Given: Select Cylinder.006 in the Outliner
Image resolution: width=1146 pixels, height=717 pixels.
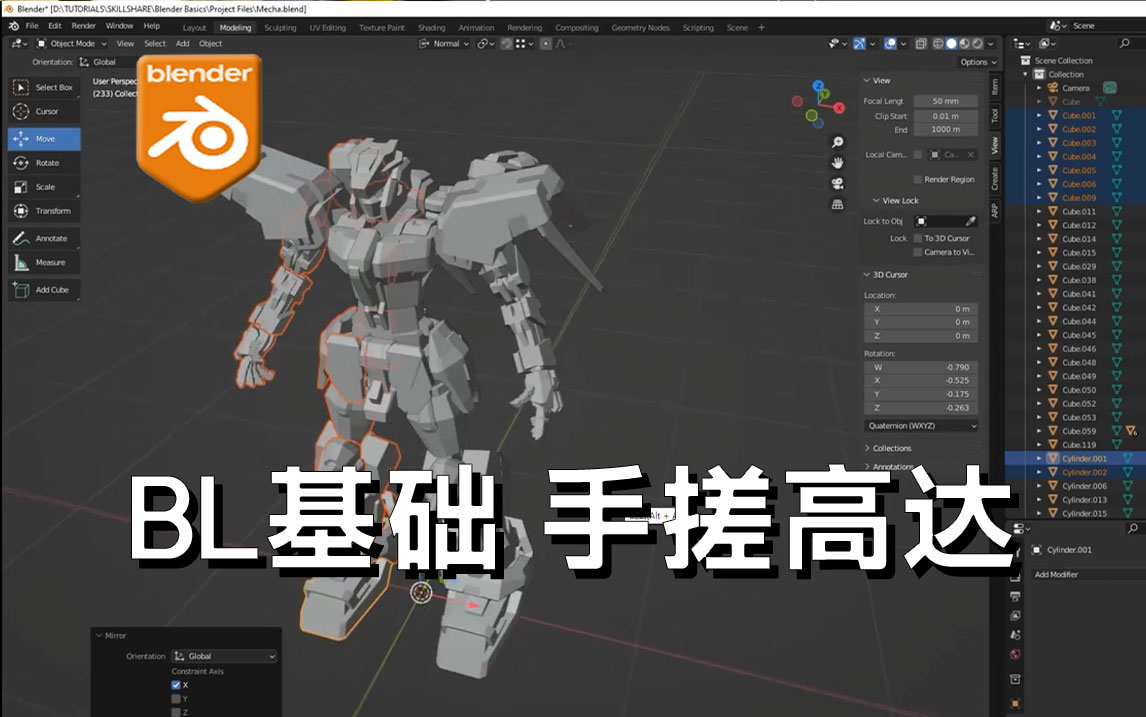Looking at the screenshot, I should coord(1083,484).
